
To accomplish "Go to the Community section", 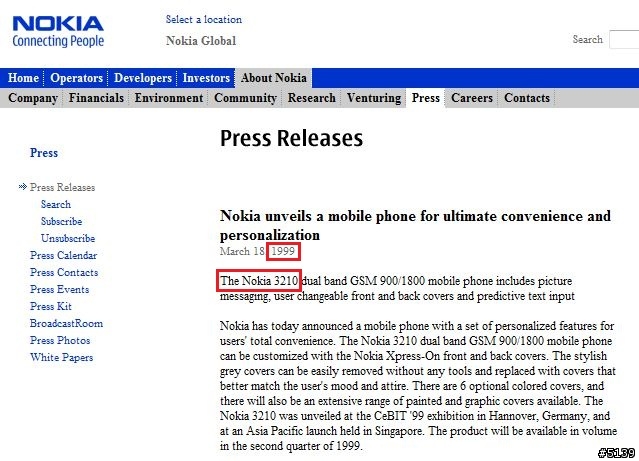I will [245, 98].
